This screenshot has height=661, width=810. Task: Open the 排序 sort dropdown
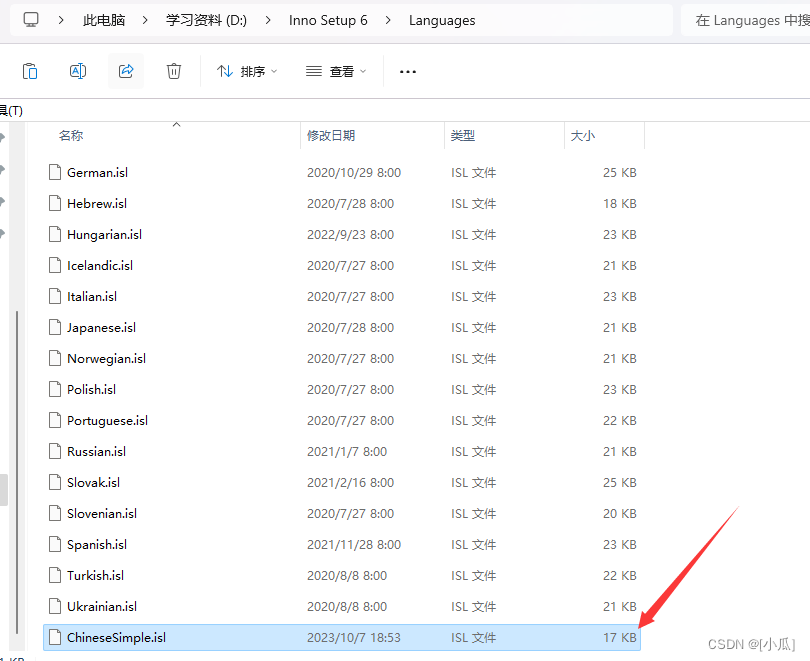point(247,71)
